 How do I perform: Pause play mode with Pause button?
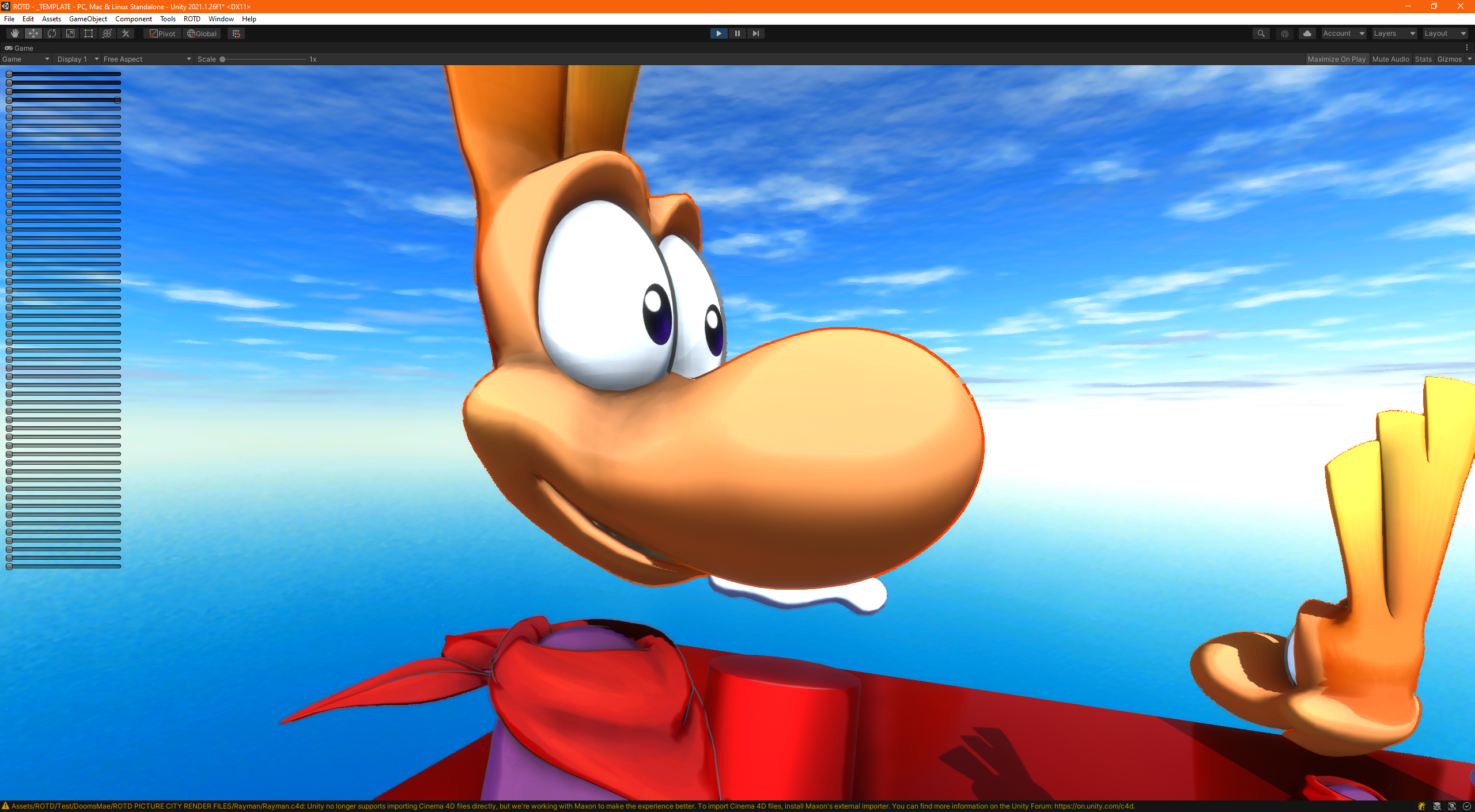point(737,33)
